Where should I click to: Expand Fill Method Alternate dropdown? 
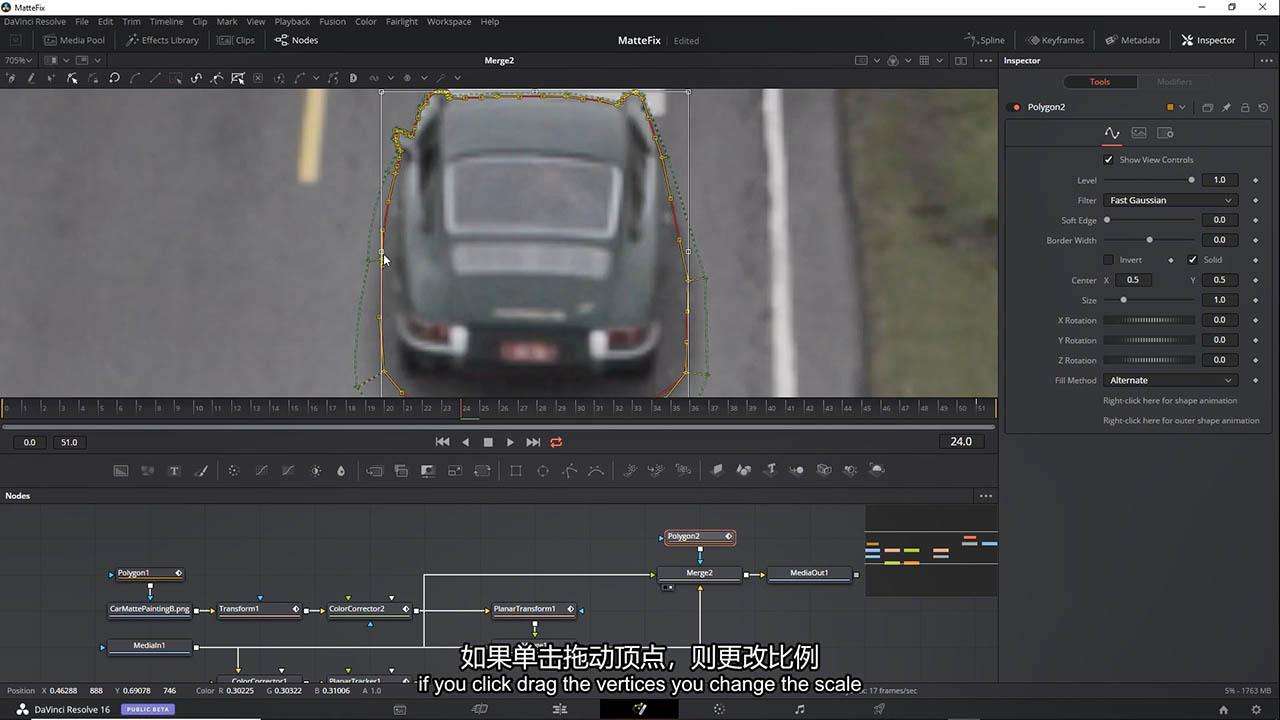point(1171,380)
